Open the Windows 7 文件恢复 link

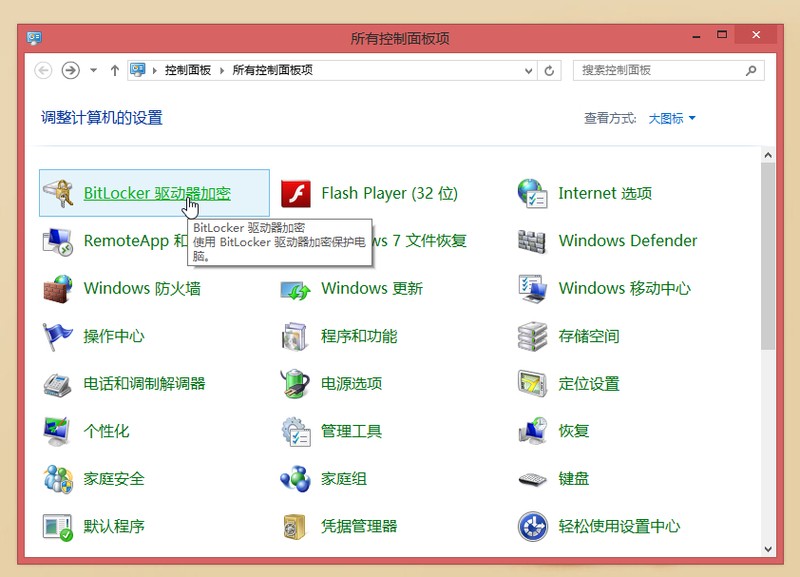pyautogui.click(x=419, y=241)
